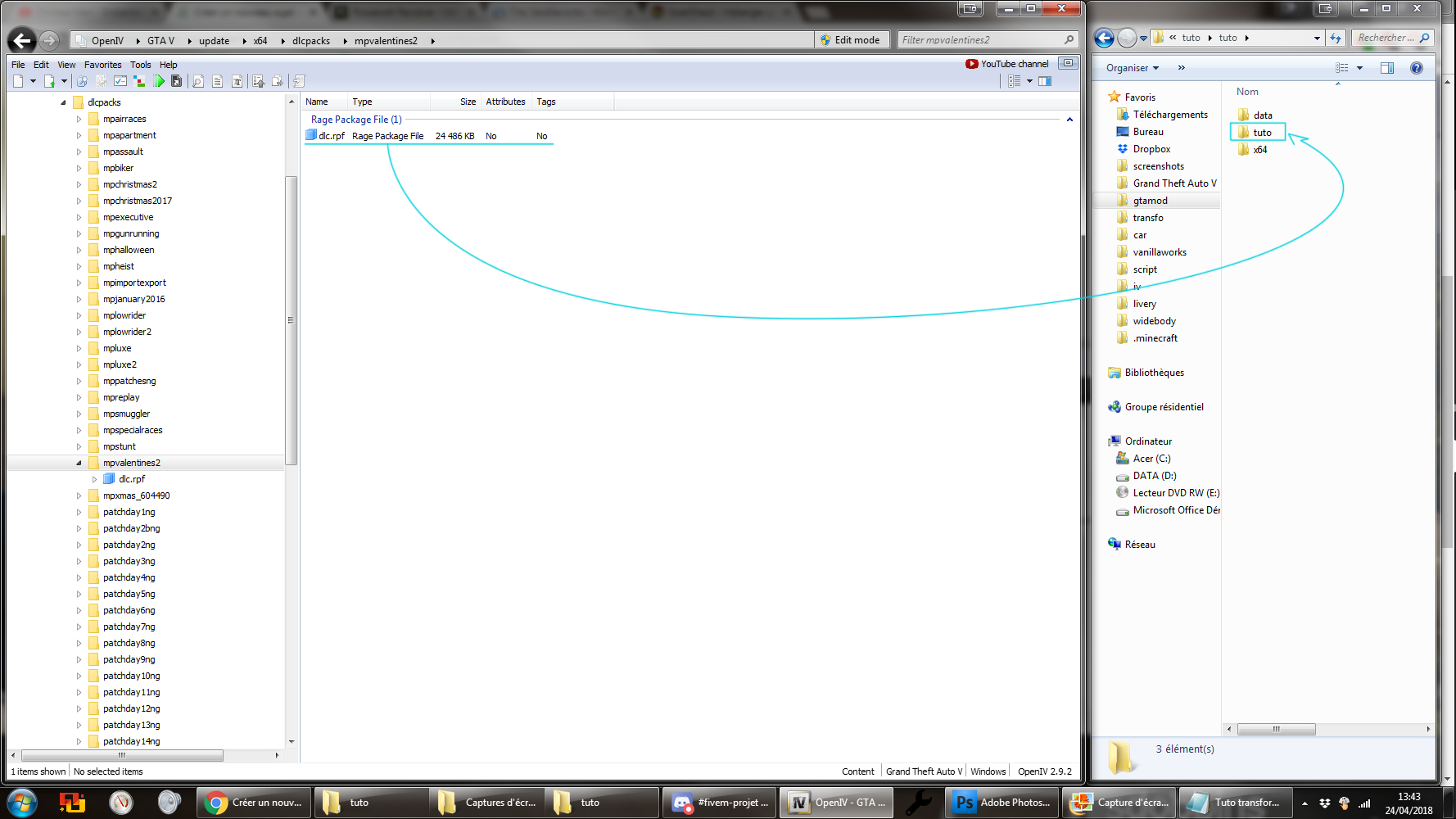Open the Favorites menu

pos(102,65)
